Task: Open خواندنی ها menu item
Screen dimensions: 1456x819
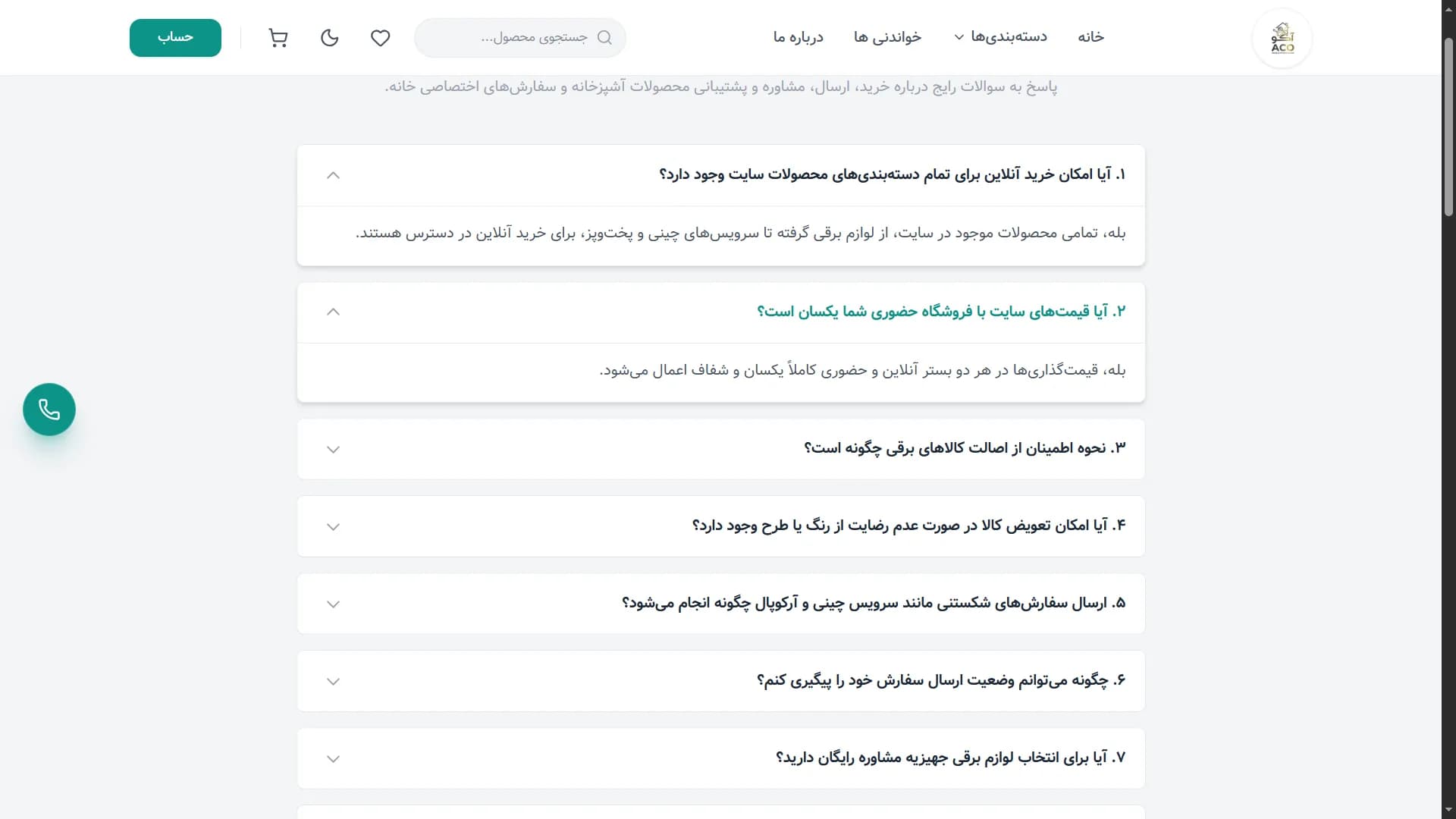Action: coord(887,37)
